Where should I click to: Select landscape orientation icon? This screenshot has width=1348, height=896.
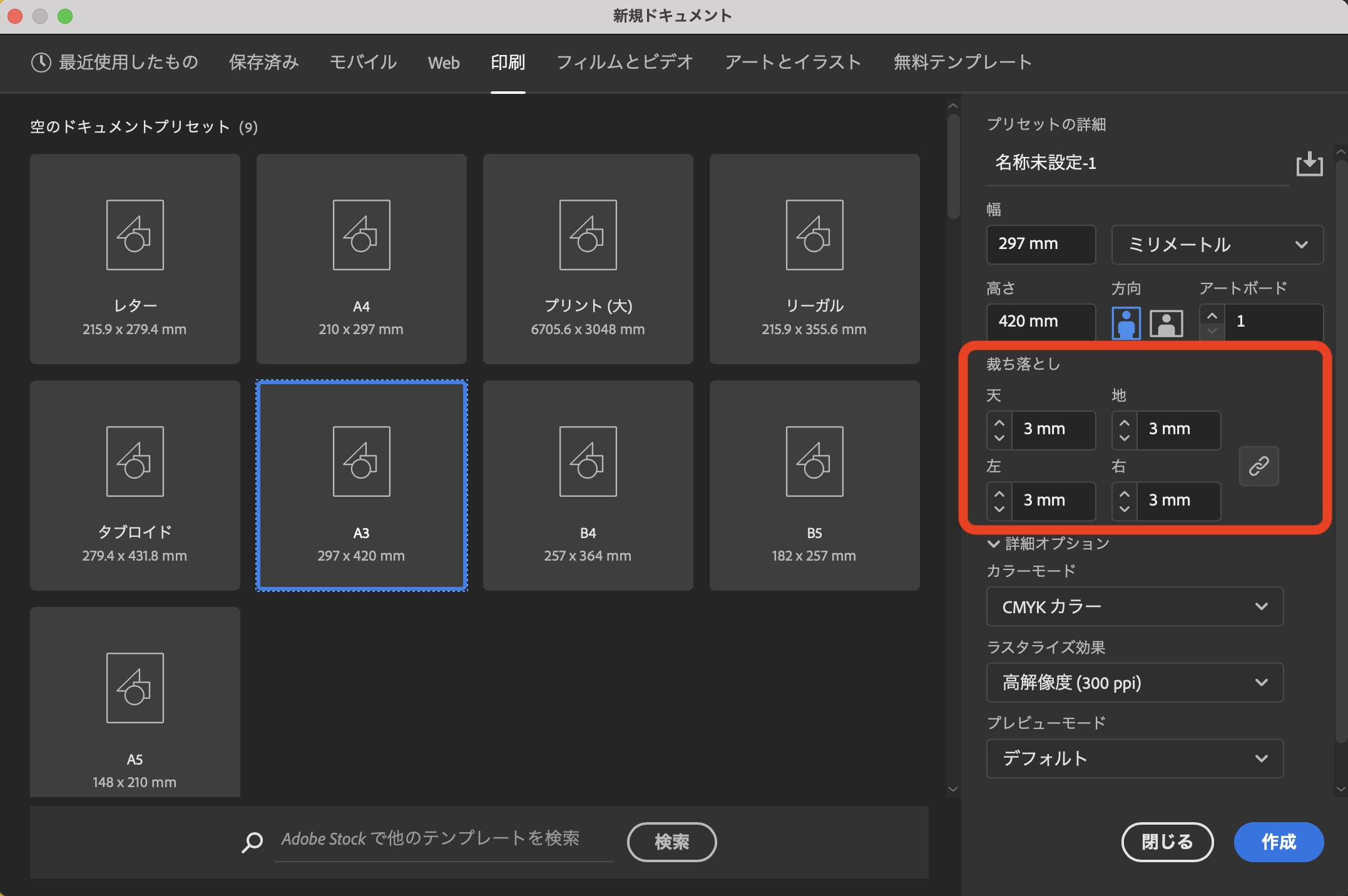[x=1166, y=323]
